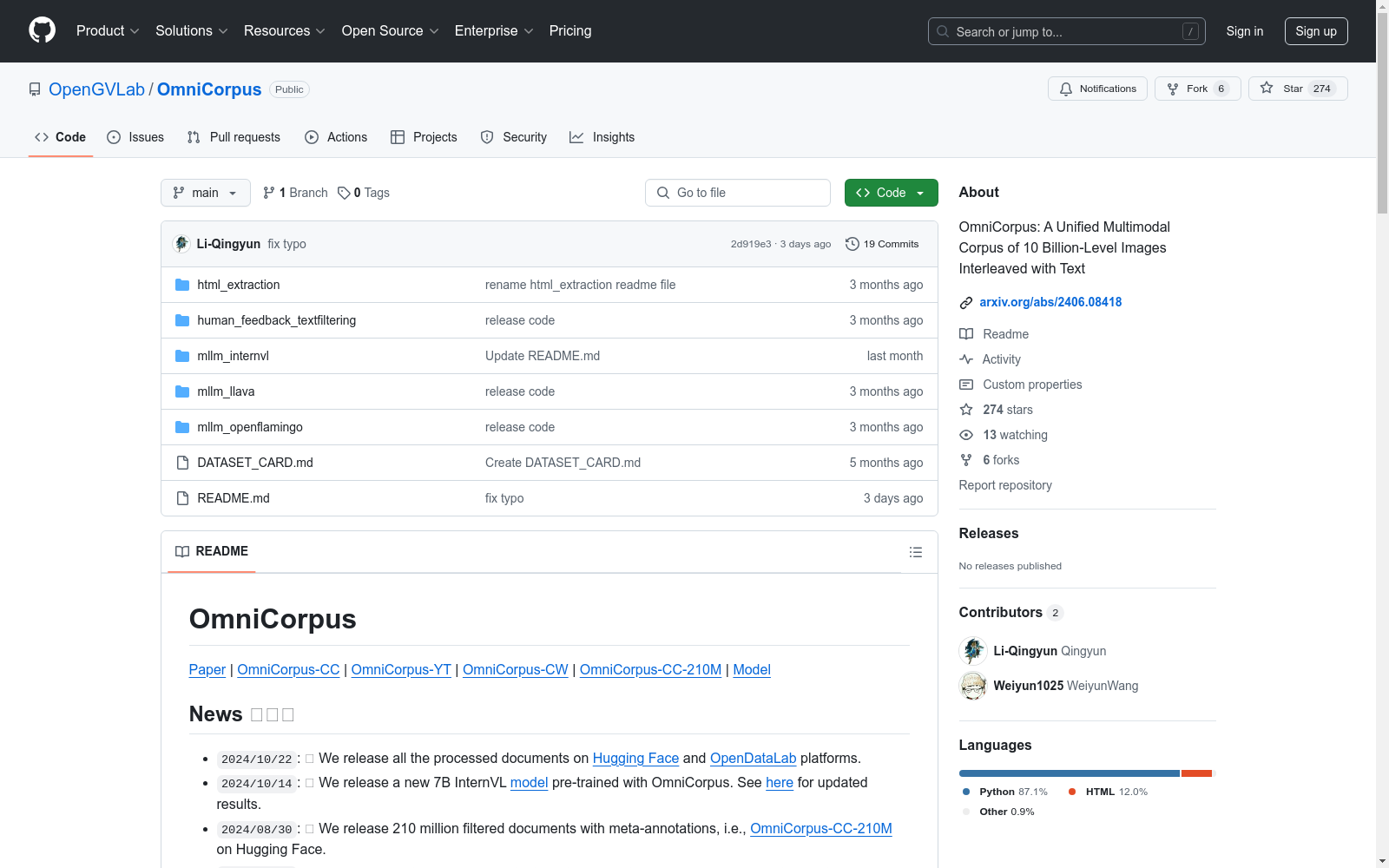Open the green Code dropdown button
The width and height of the screenshot is (1389, 868).
tap(891, 193)
